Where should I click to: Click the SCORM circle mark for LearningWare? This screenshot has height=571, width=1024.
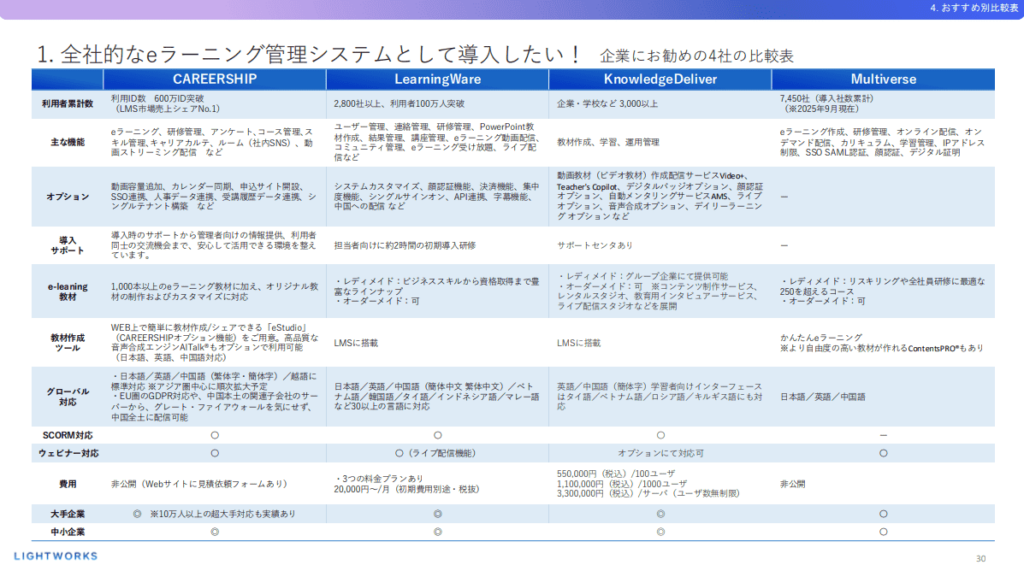pyautogui.click(x=438, y=435)
